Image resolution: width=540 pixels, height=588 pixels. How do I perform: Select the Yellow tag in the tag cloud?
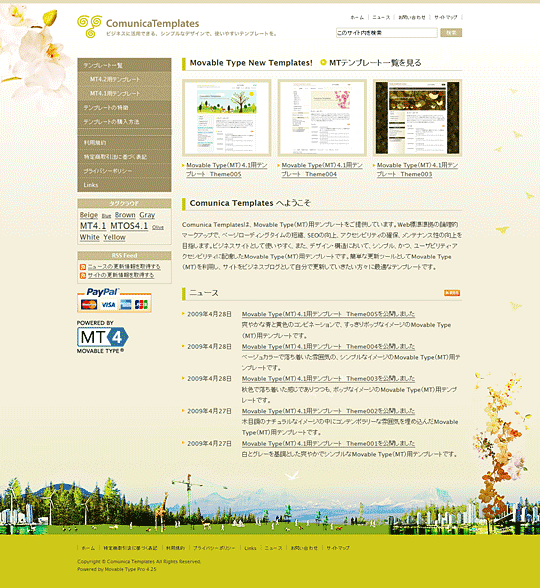coord(115,237)
